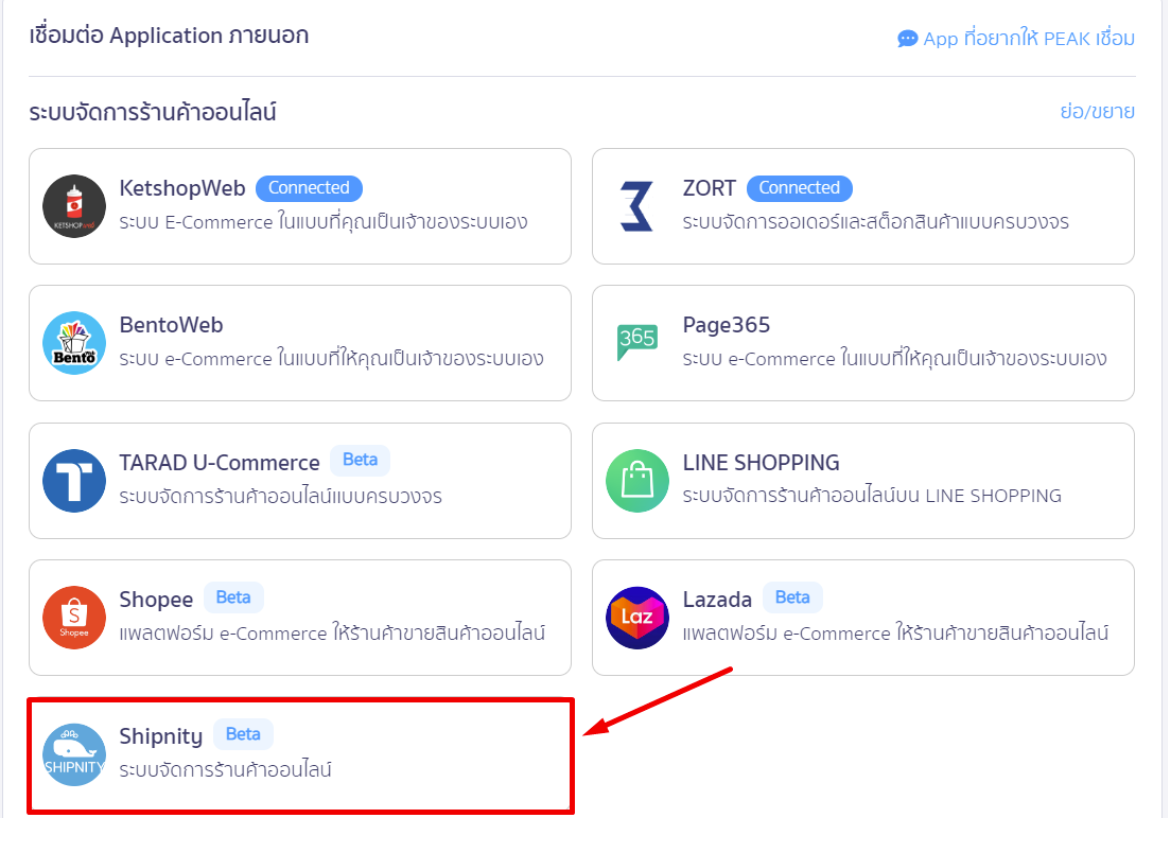Viewport: 1168px width, 845px height.
Task: Select the Page365 title text
Action: click(726, 326)
